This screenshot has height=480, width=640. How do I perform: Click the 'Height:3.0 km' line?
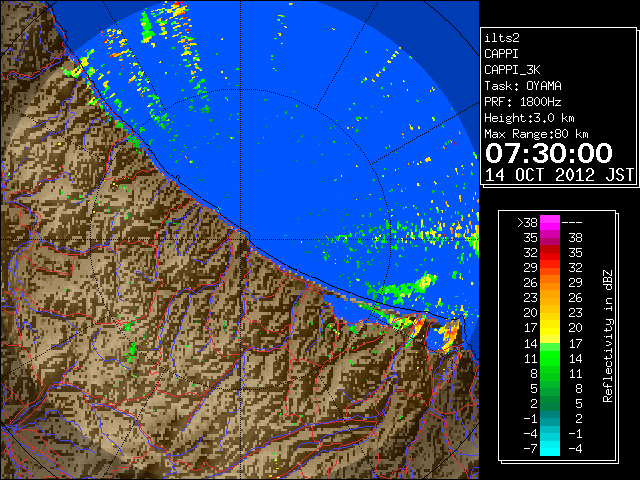click(529, 118)
